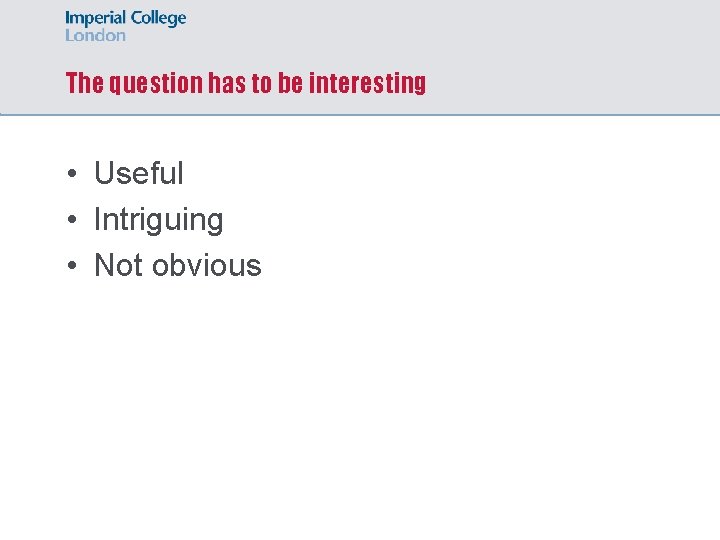Click the bullet dot beside "Useful"
The height and width of the screenshot is (540, 720).
[72, 173]
